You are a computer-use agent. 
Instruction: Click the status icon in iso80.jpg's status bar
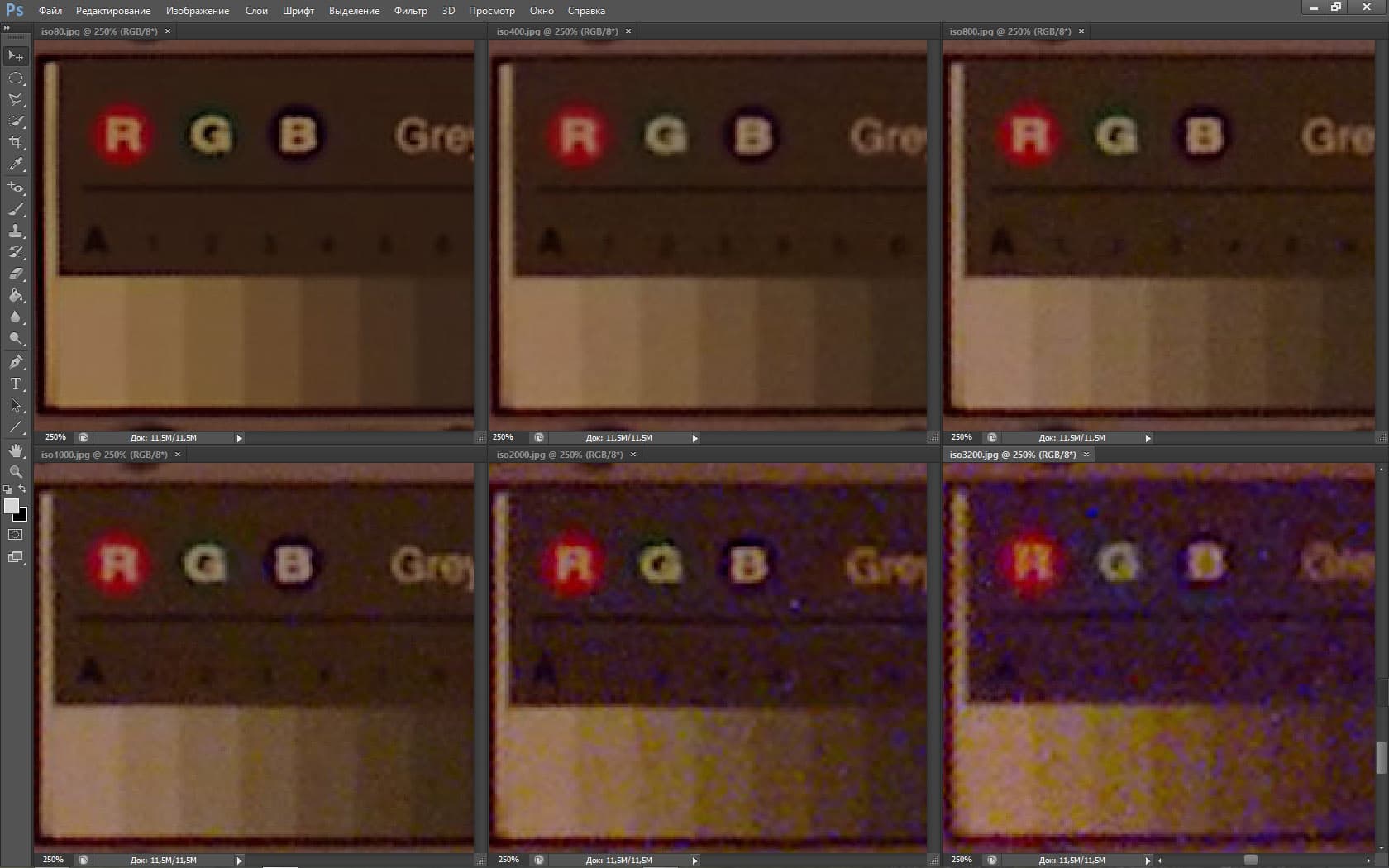84,437
